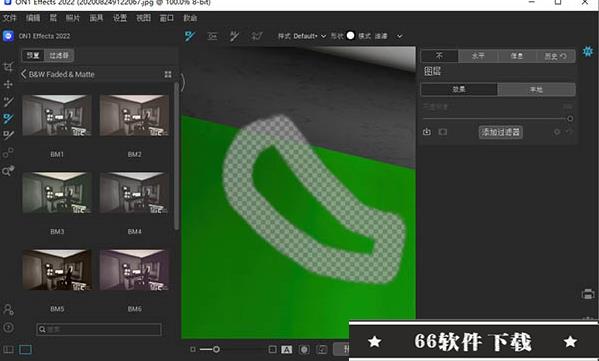Screen dimensions: 599x361
Task: Click the opacity slider handle in right panel
Action: [x=570, y=118]
